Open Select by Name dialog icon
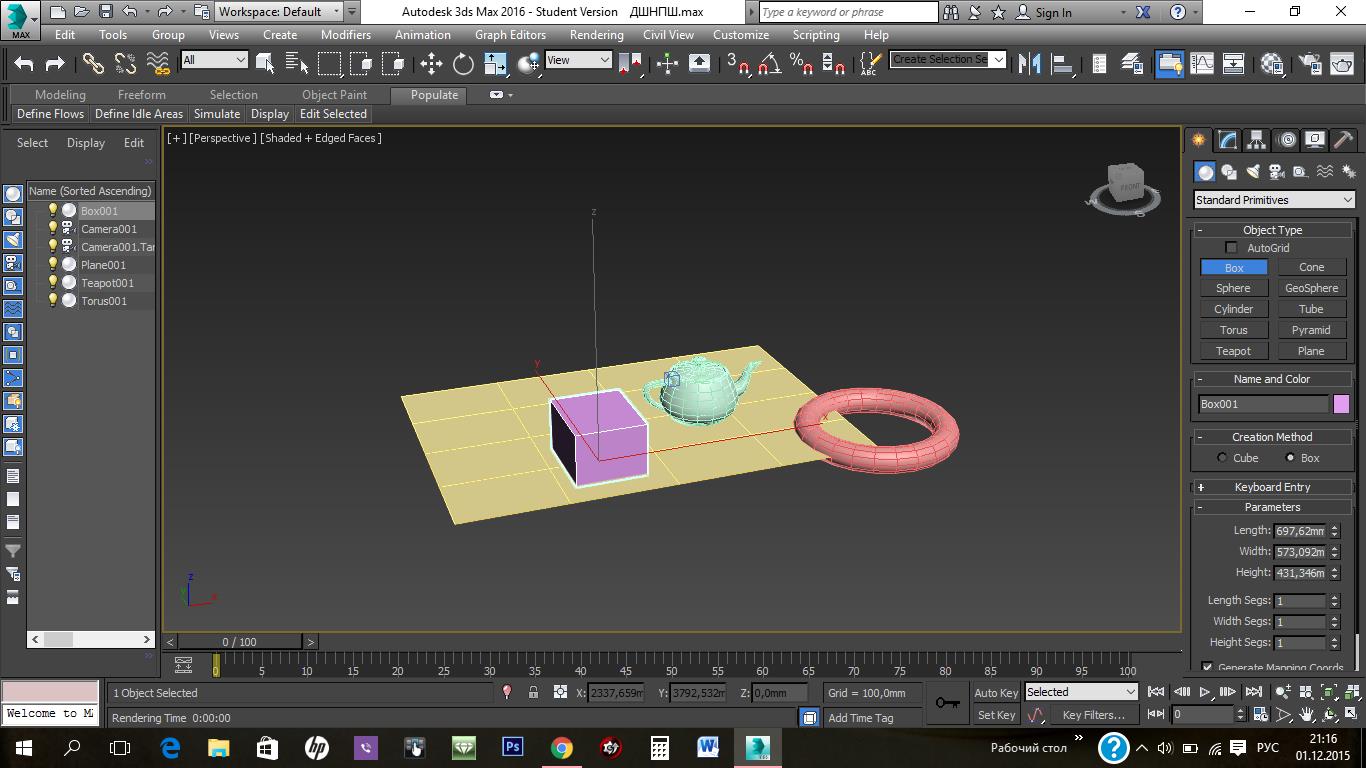The width and height of the screenshot is (1366, 768). pyautogui.click(x=297, y=63)
